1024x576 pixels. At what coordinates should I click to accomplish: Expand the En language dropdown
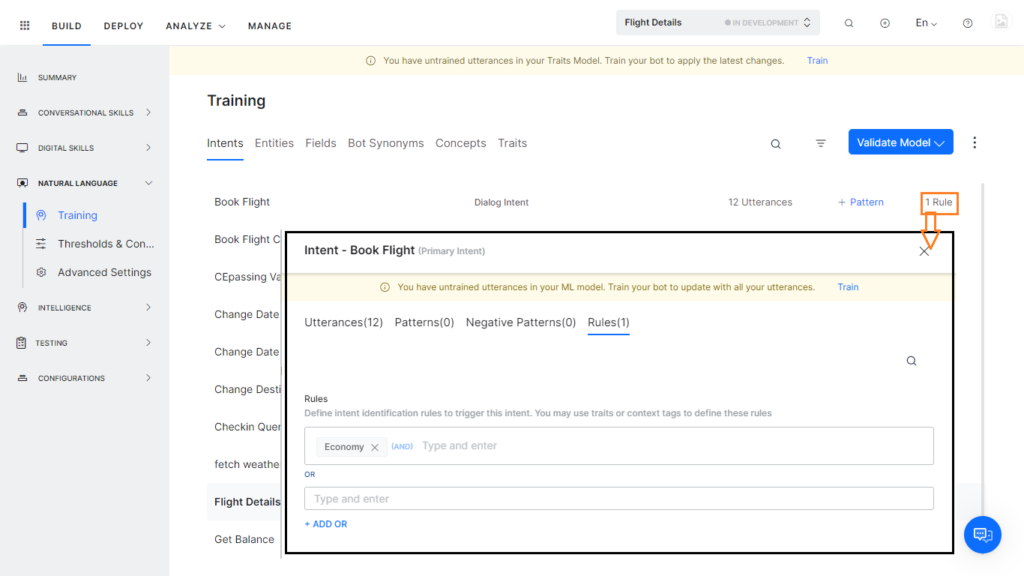pos(922,22)
